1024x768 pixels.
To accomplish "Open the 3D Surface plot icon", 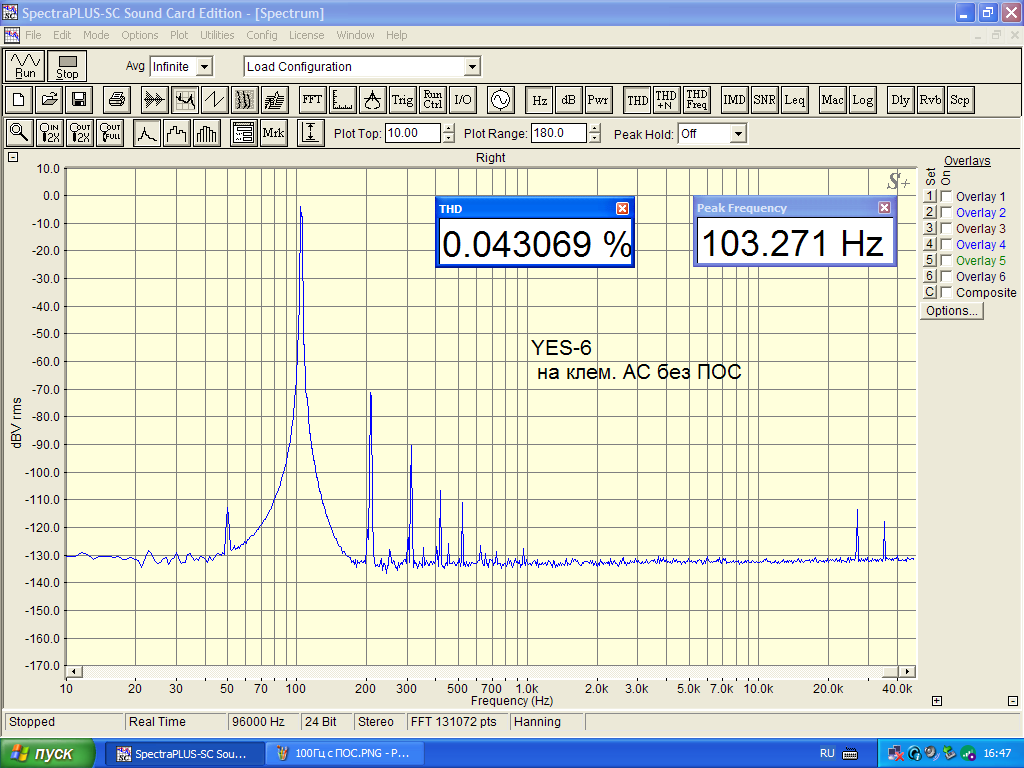I will (x=275, y=99).
